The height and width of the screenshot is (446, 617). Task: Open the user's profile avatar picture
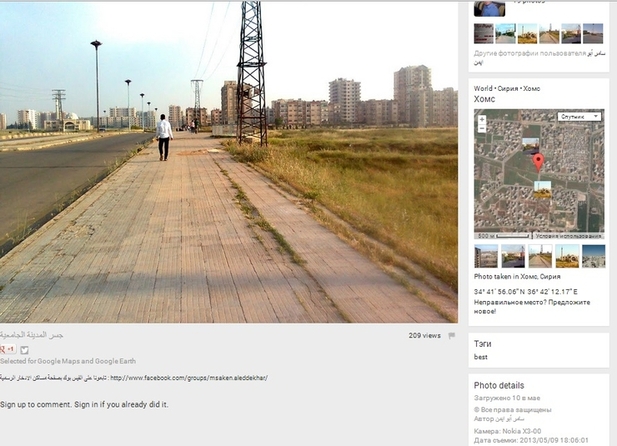coord(490,8)
